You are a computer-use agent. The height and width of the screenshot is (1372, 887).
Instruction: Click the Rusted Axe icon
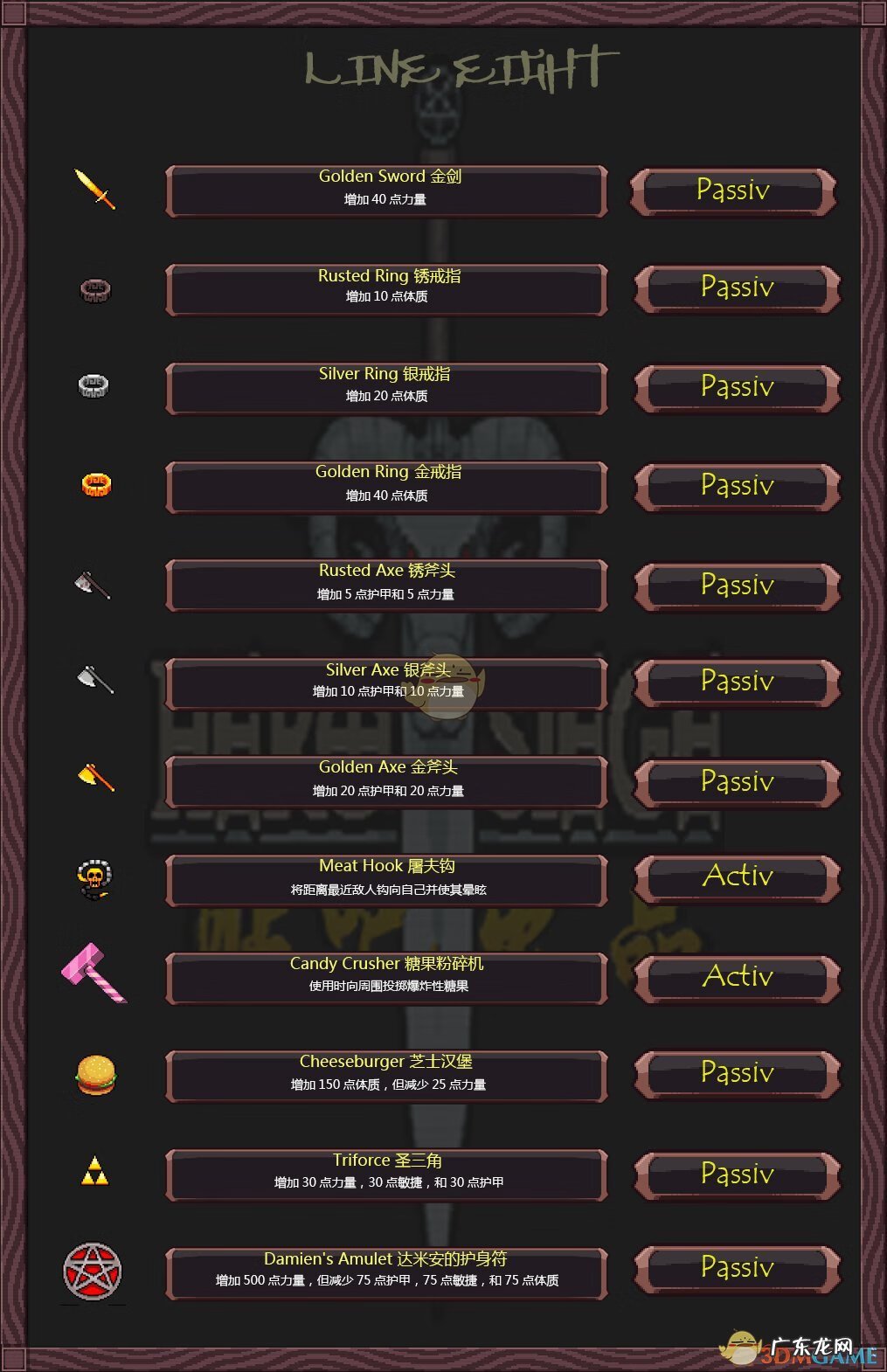tap(93, 585)
